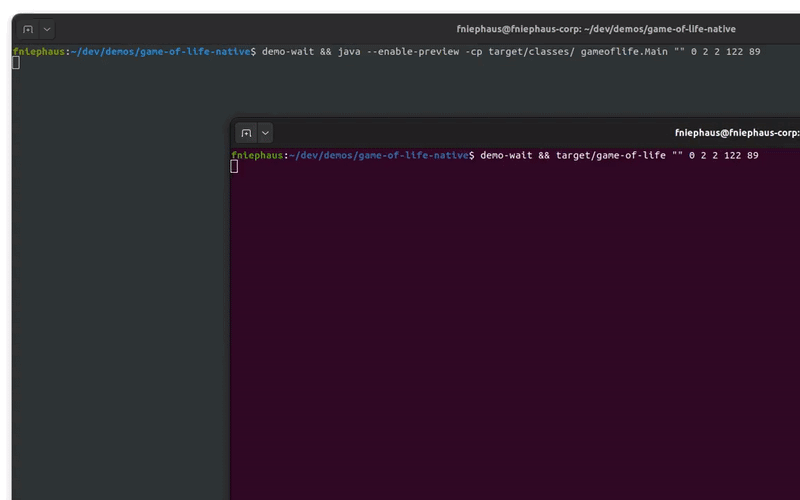
Task: Click the purple terminal's title bar text
Action: tap(736, 133)
